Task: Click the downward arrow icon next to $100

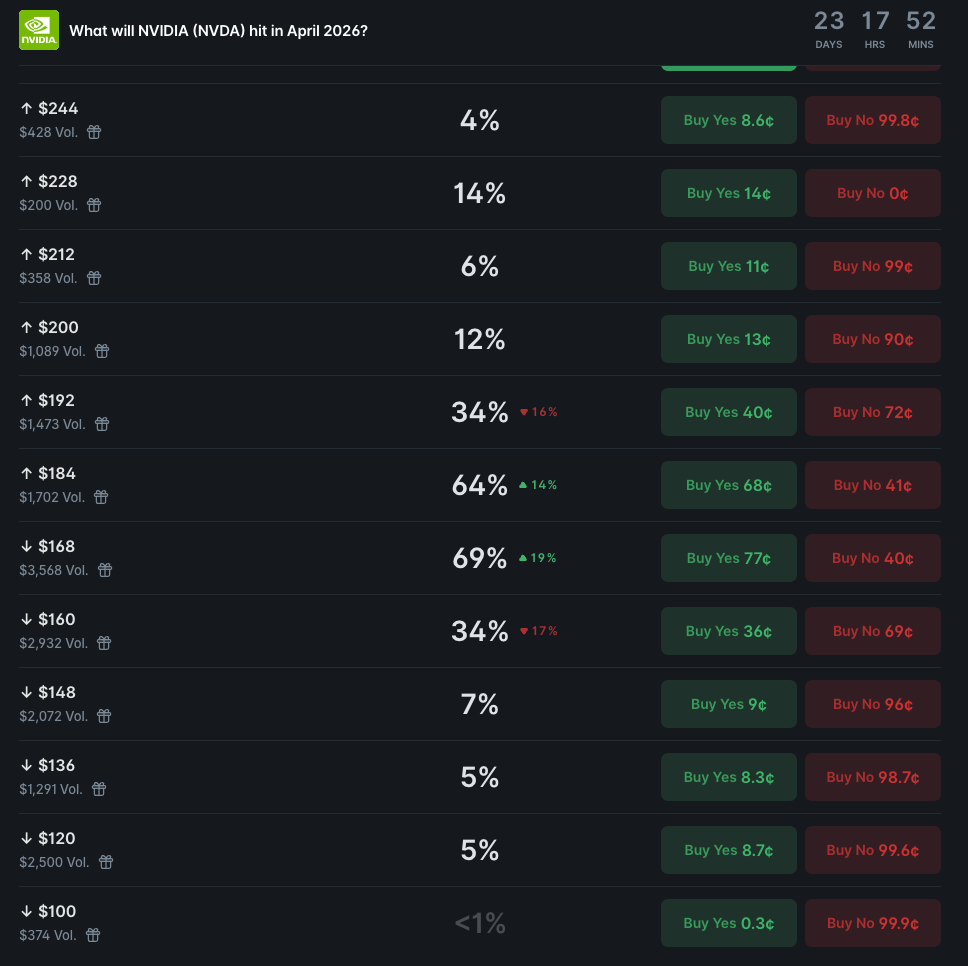Action: 26,911
